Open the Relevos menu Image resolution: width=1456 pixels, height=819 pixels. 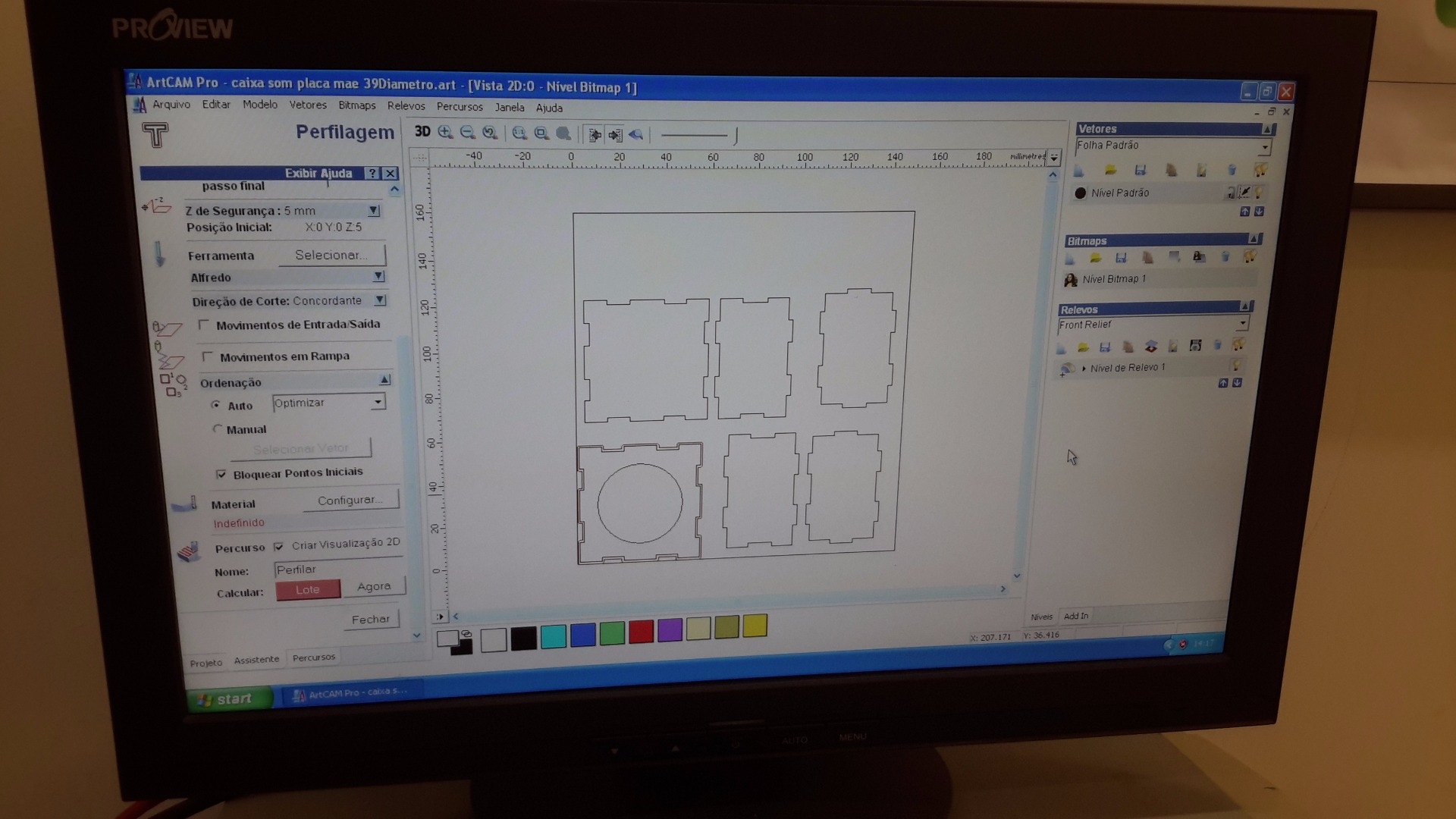[x=406, y=106]
